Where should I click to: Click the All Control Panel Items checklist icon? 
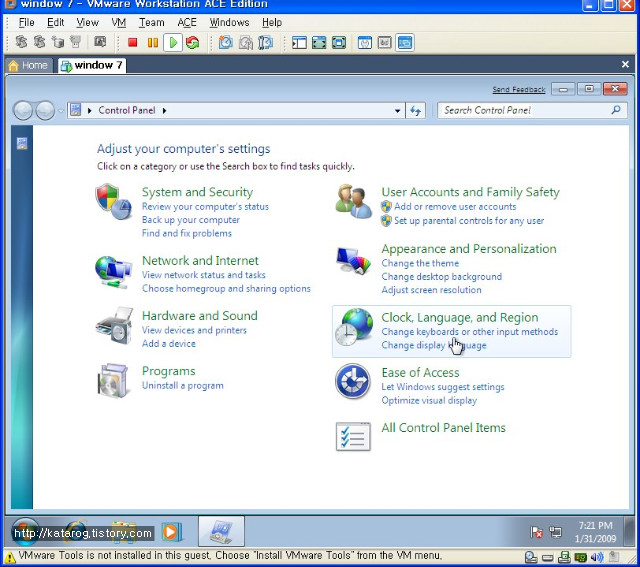tap(353, 436)
